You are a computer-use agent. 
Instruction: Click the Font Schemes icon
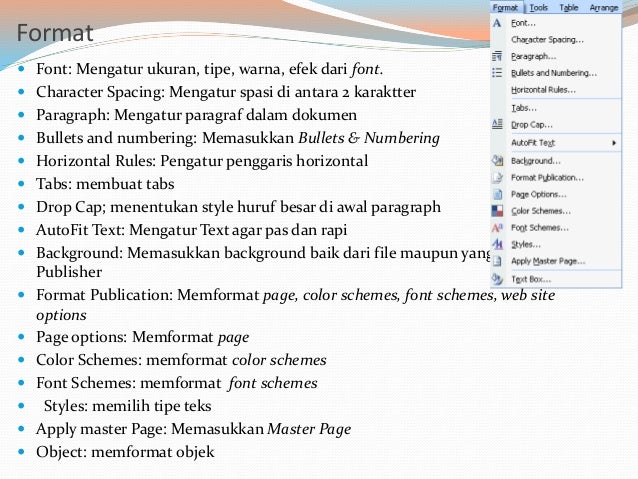(497, 227)
